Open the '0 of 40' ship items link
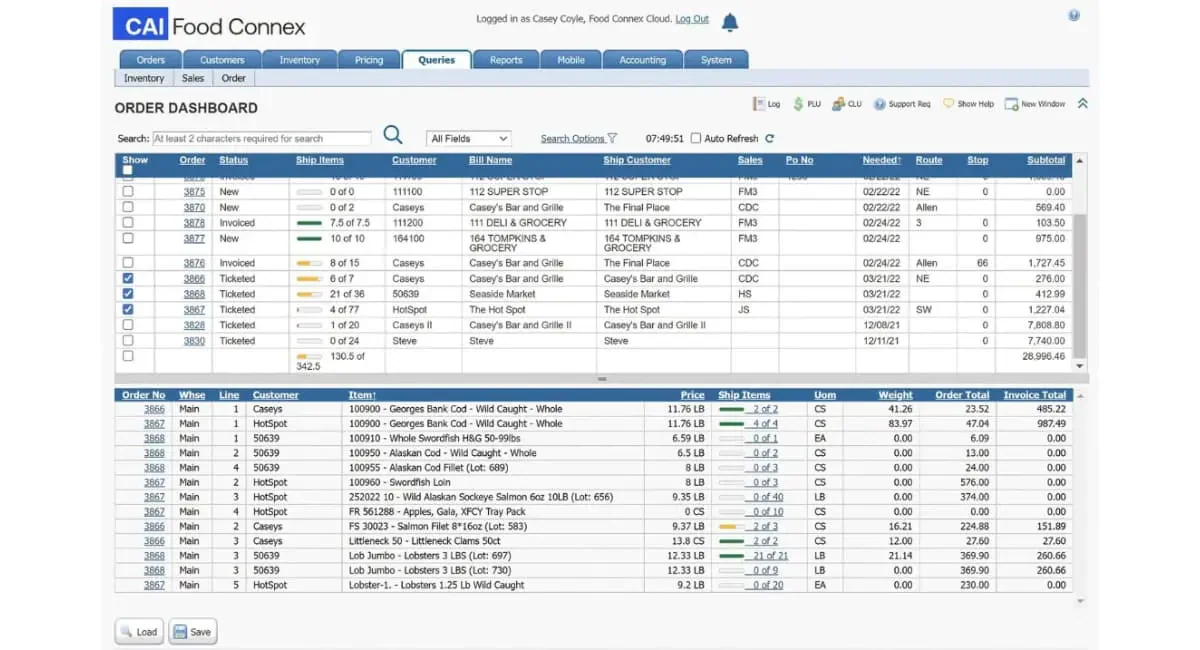This screenshot has width=1200, height=650. click(x=768, y=497)
